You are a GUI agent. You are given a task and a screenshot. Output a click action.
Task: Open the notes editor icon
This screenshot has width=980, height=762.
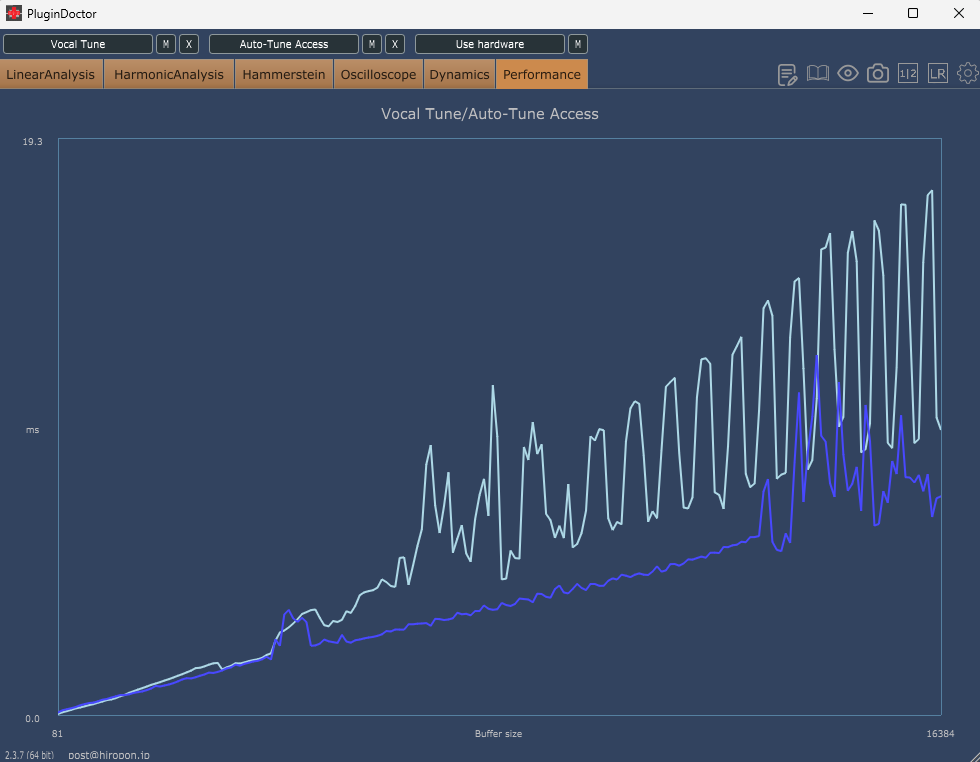pyautogui.click(x=788, y=74)
